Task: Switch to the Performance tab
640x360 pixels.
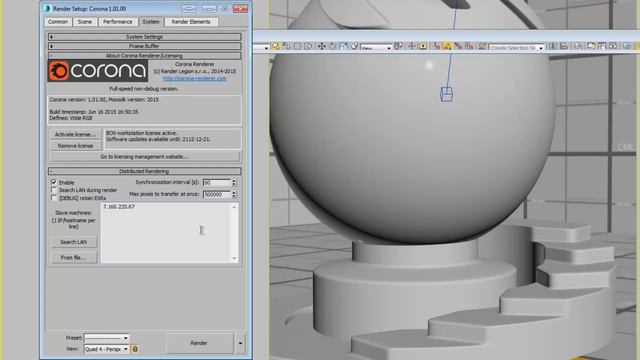Action: [x=118, y=22]
